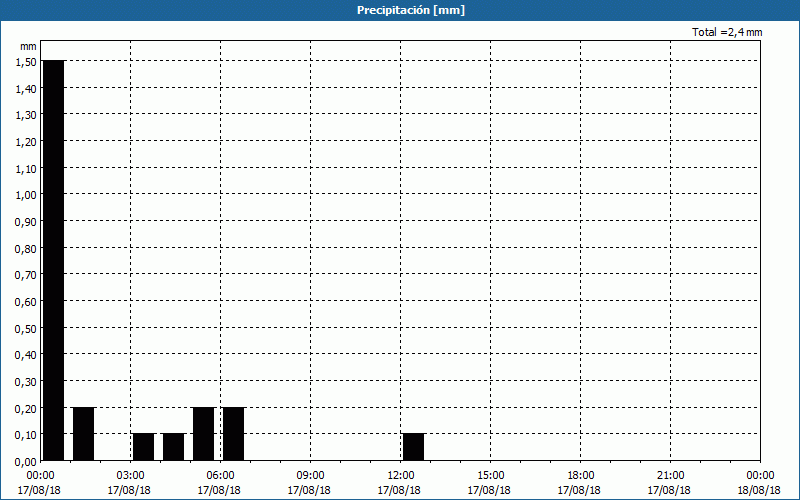Select the 0,20 mm bar at 01:00
This screenshot has height=500, width=800.
(x=84, y=434)
